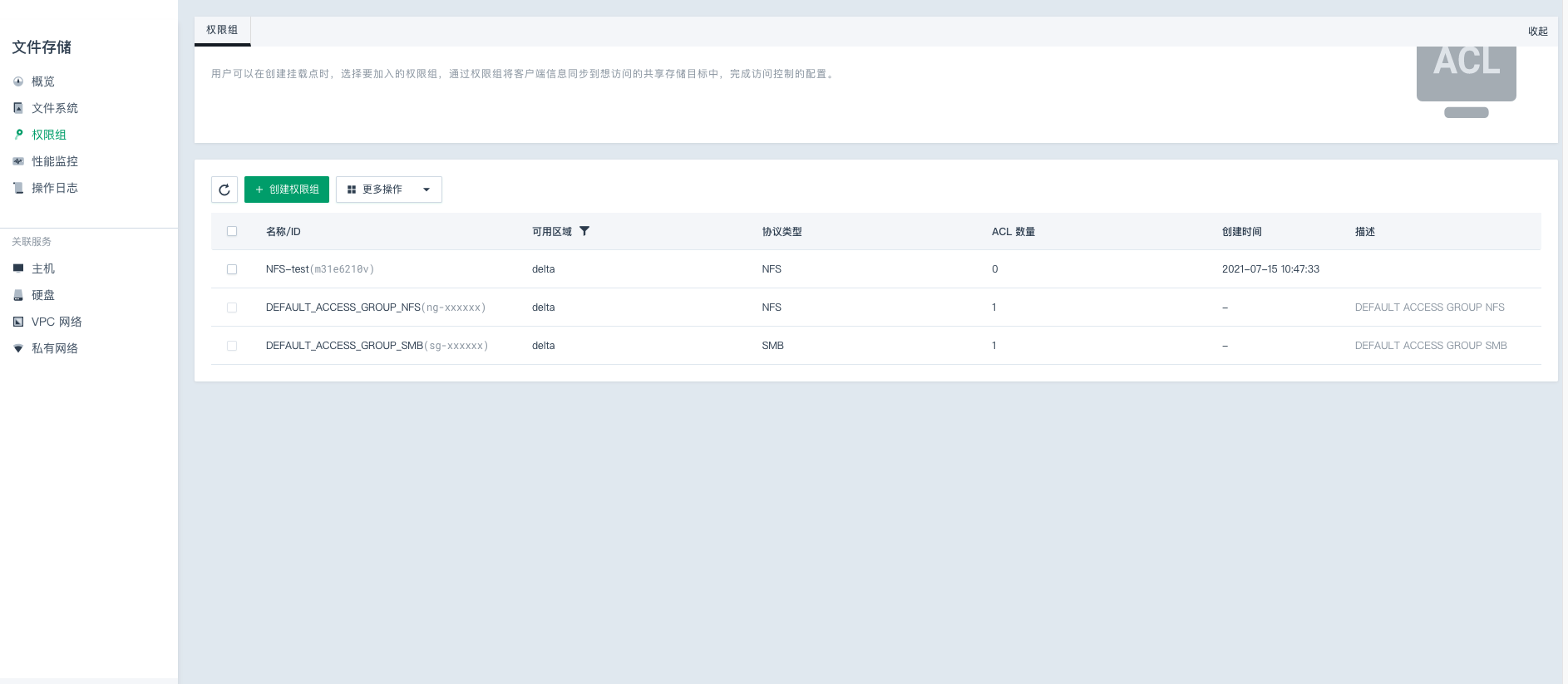Click the File System (文件系统) sidebar icon
This screenshot has width=1568, height=684.
pos(18,108)
